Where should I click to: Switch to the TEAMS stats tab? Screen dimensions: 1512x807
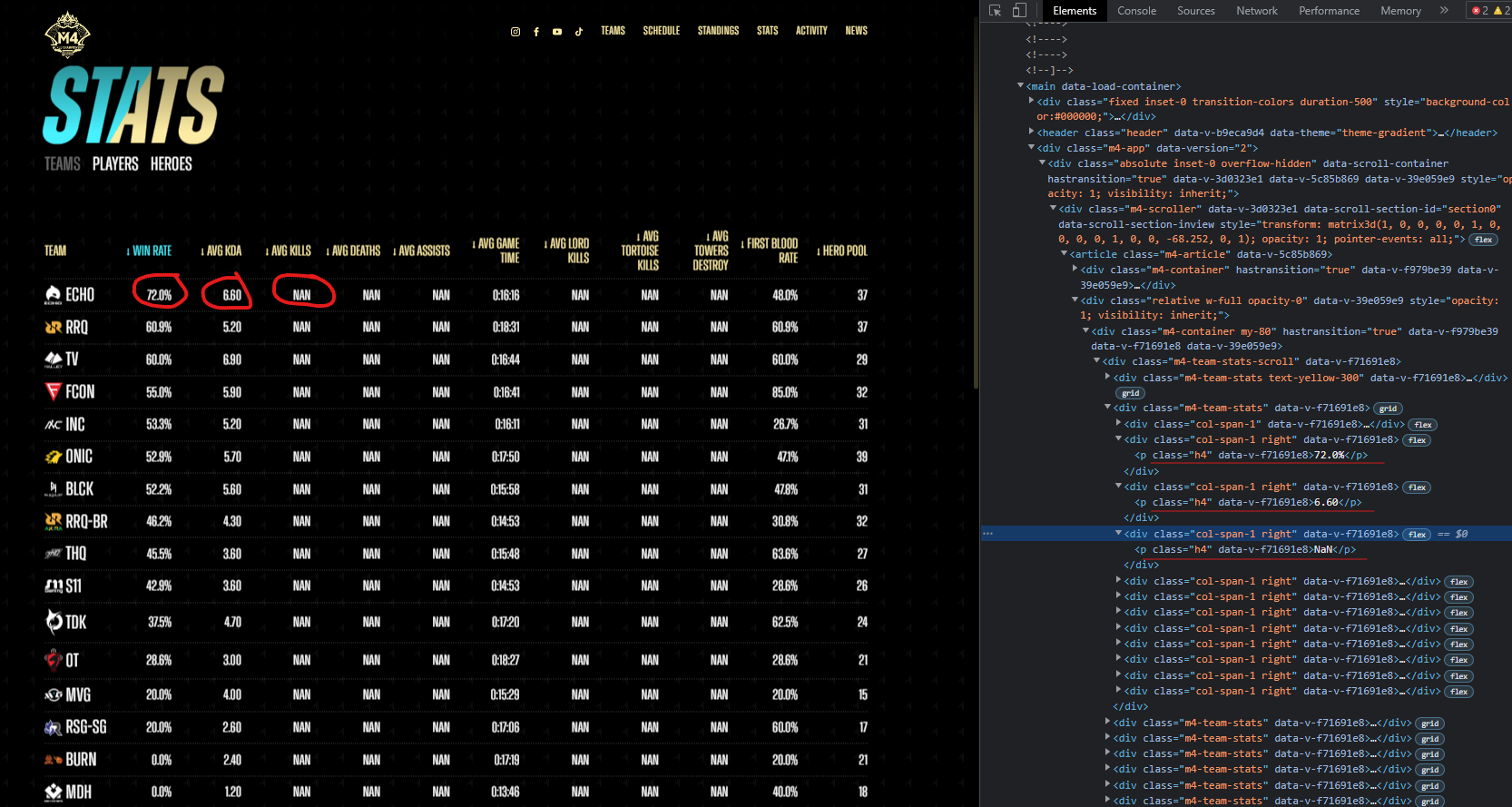(63, 164)
